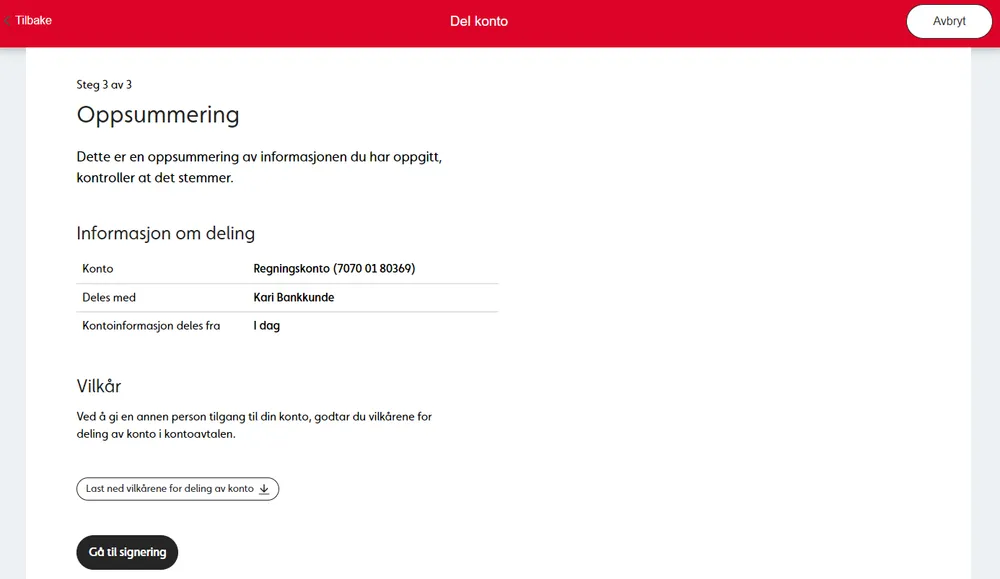Click the download arrow icon for the terms
This screenshot has width=1000, height=579.
264,489
